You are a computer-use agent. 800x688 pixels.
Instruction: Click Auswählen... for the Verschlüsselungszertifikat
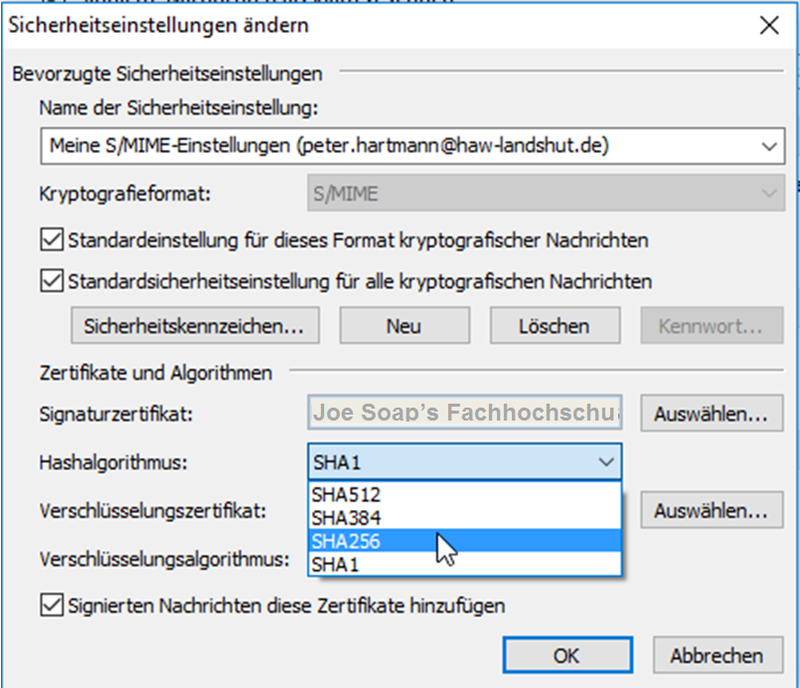712,510
